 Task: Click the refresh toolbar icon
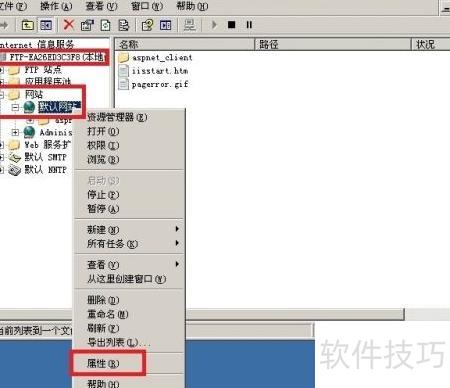[x=105, y=25]
